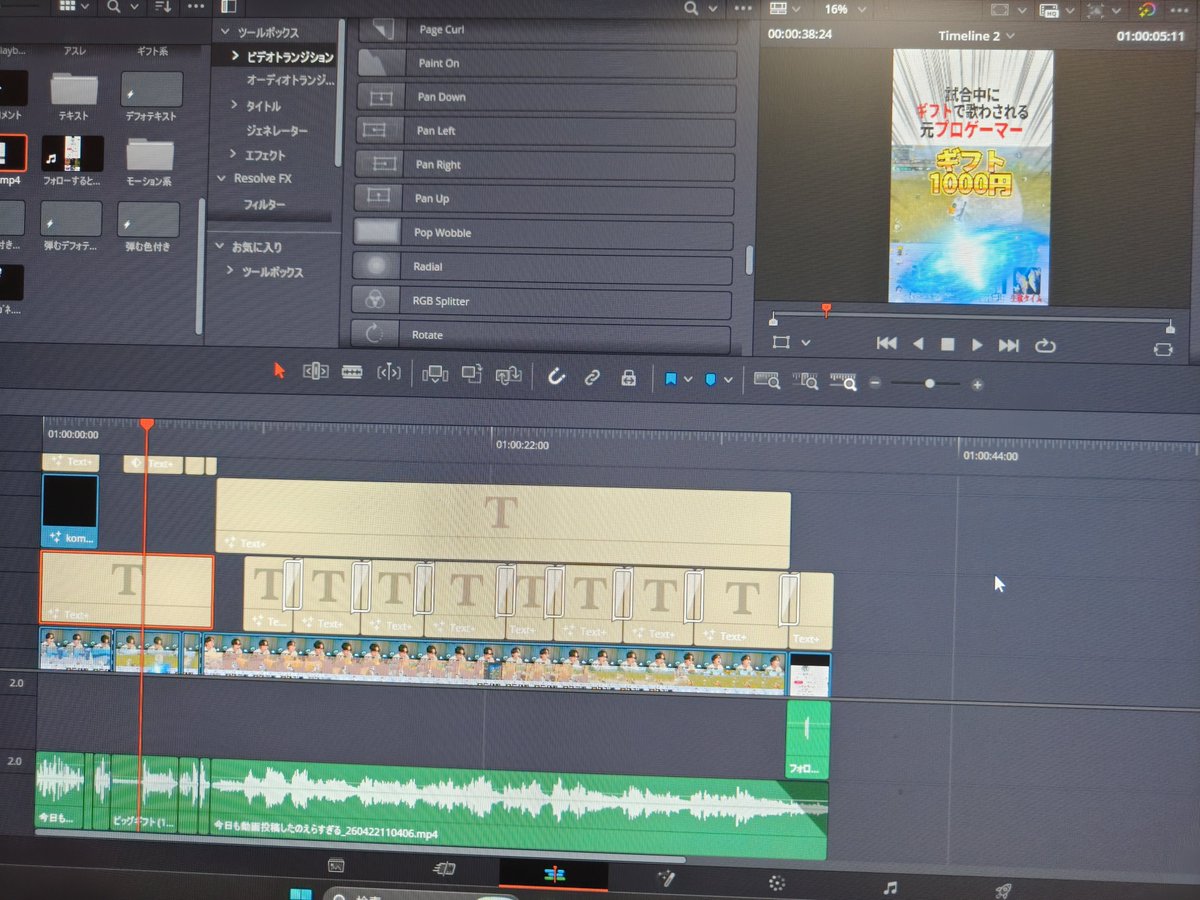Image resolution: width=1200 pixels, height=900 pixels.
Task: Open the media pool three-dots options menu
Action: click(x=196, y=7)
